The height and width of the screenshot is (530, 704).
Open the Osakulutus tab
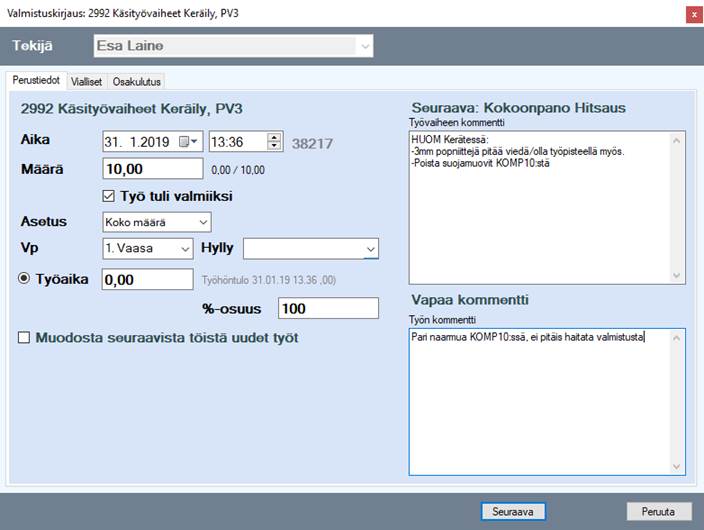(x=137, y=82)
